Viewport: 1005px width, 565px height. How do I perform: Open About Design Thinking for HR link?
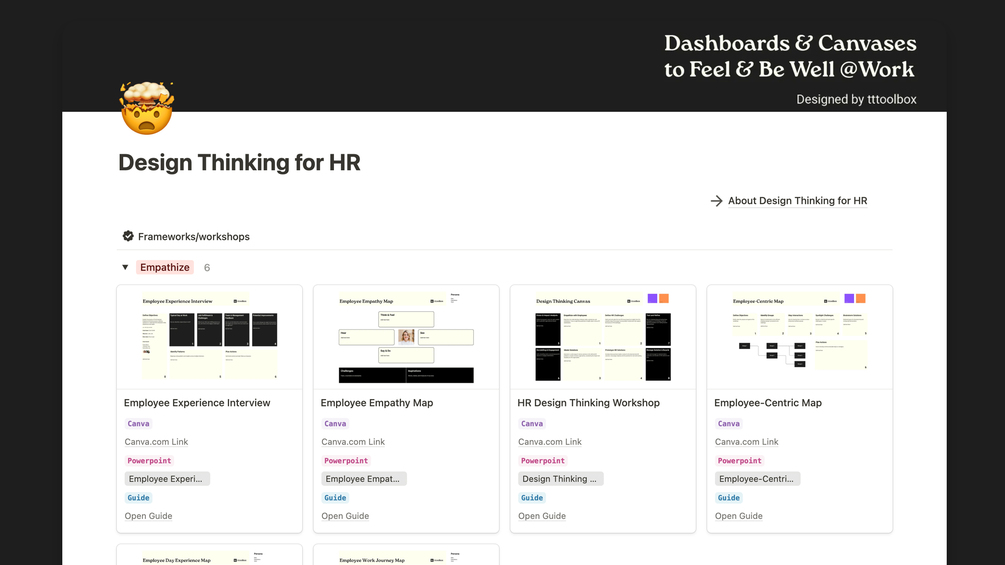797,201
